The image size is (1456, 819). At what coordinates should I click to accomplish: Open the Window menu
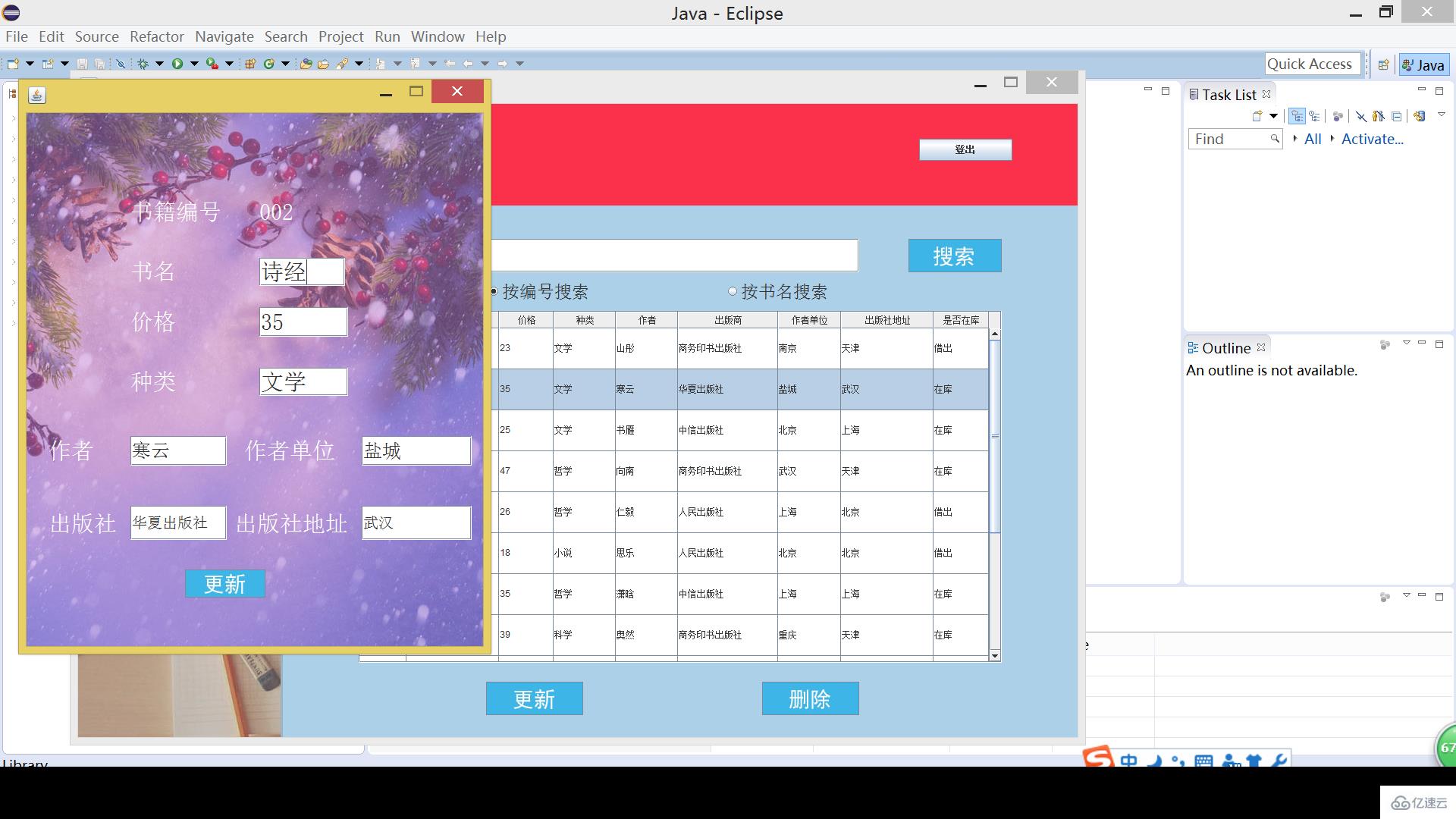click(x=436, y=37)
